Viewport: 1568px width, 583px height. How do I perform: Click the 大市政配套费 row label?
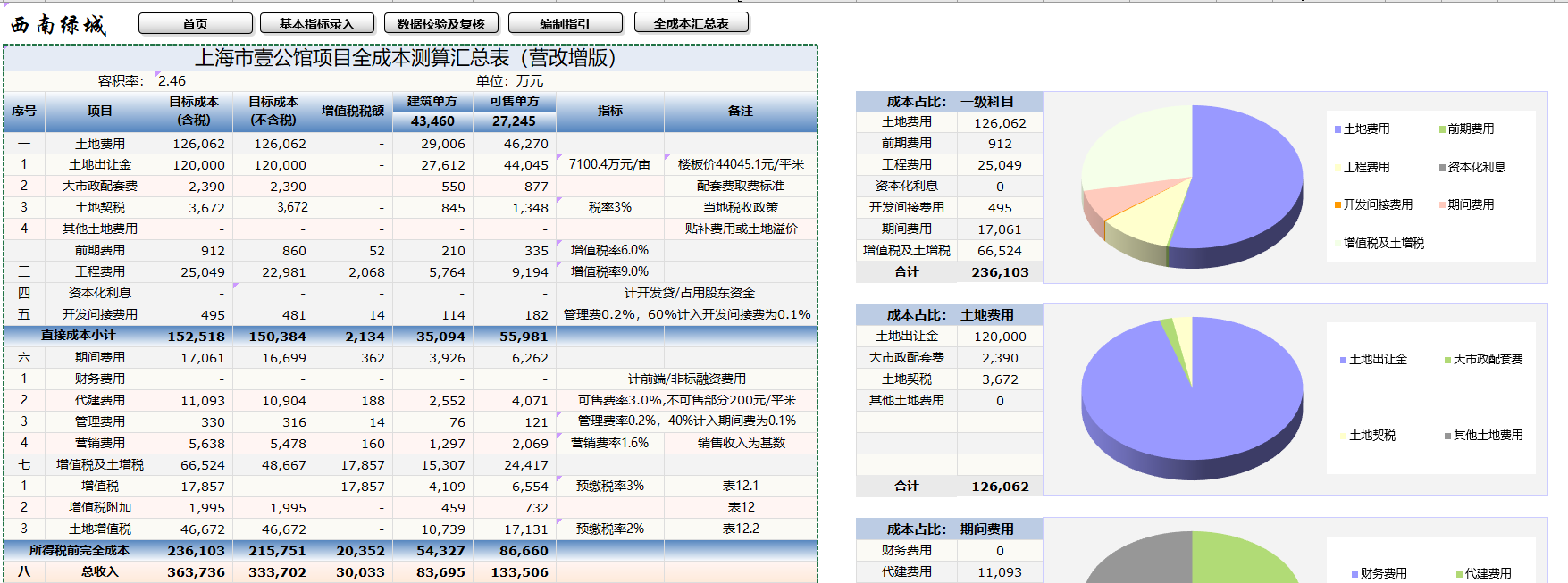100,187
